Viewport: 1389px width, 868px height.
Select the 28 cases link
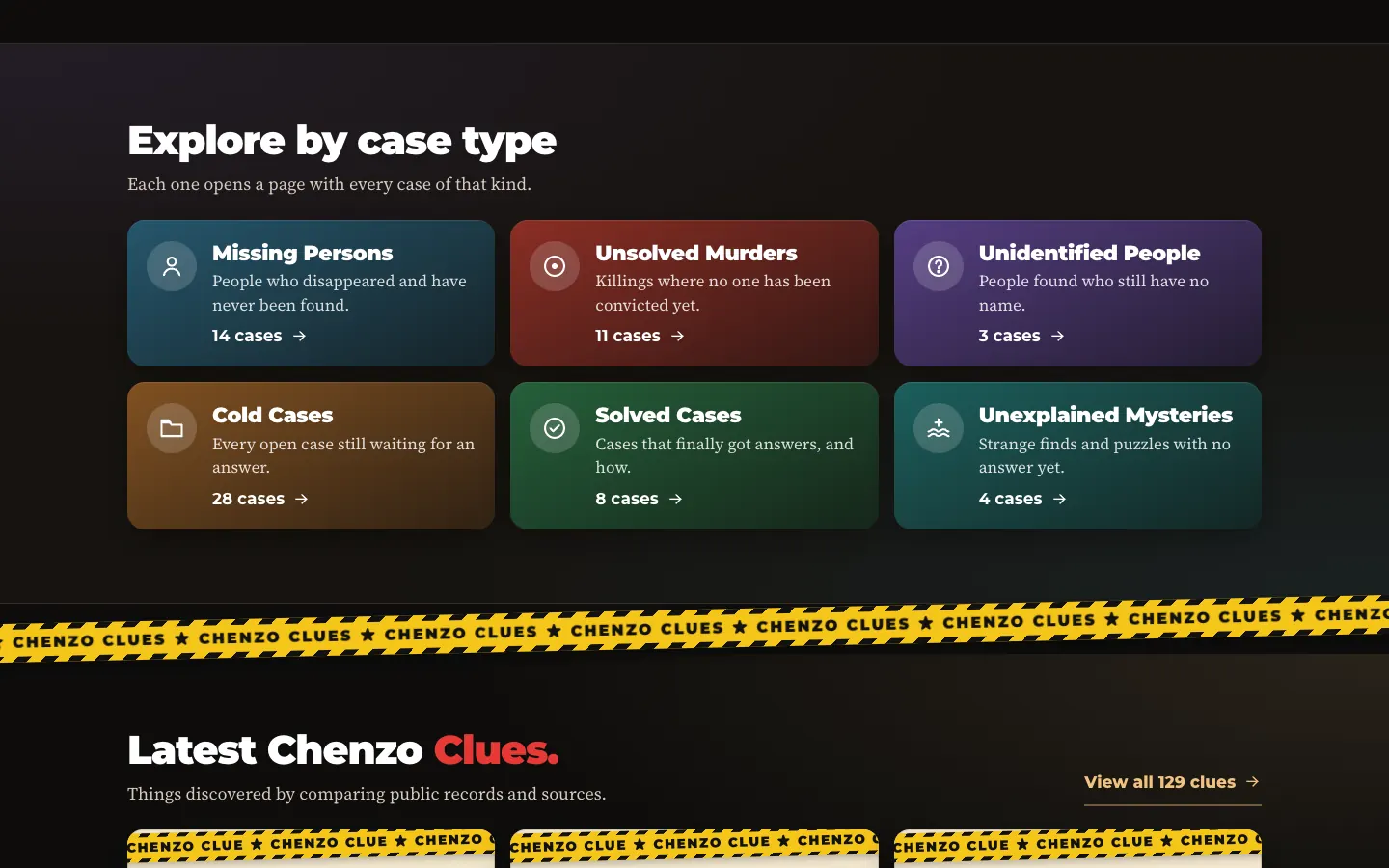[x=260, y=499]
